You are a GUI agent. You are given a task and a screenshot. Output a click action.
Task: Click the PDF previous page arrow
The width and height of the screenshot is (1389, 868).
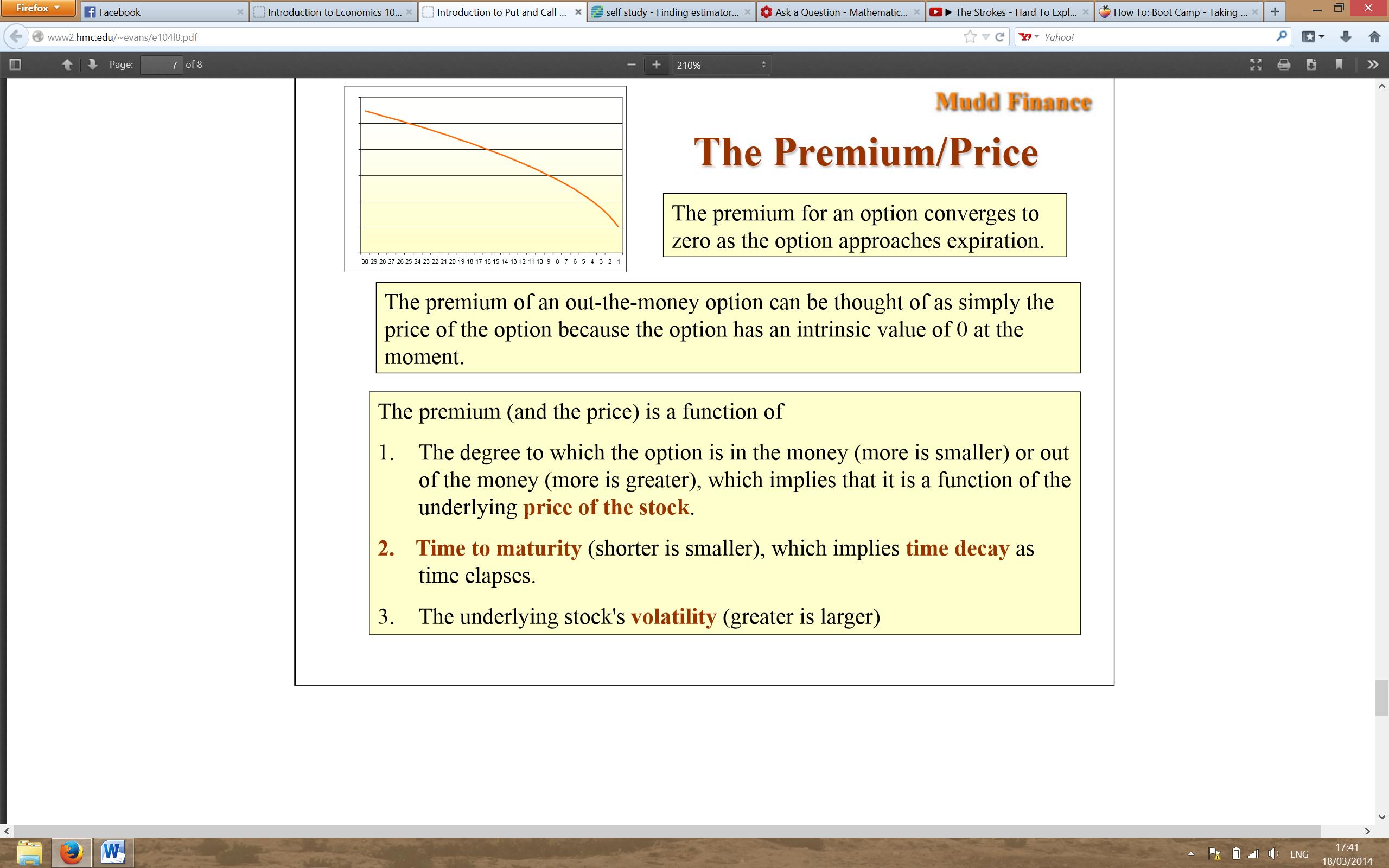point(66,64)
